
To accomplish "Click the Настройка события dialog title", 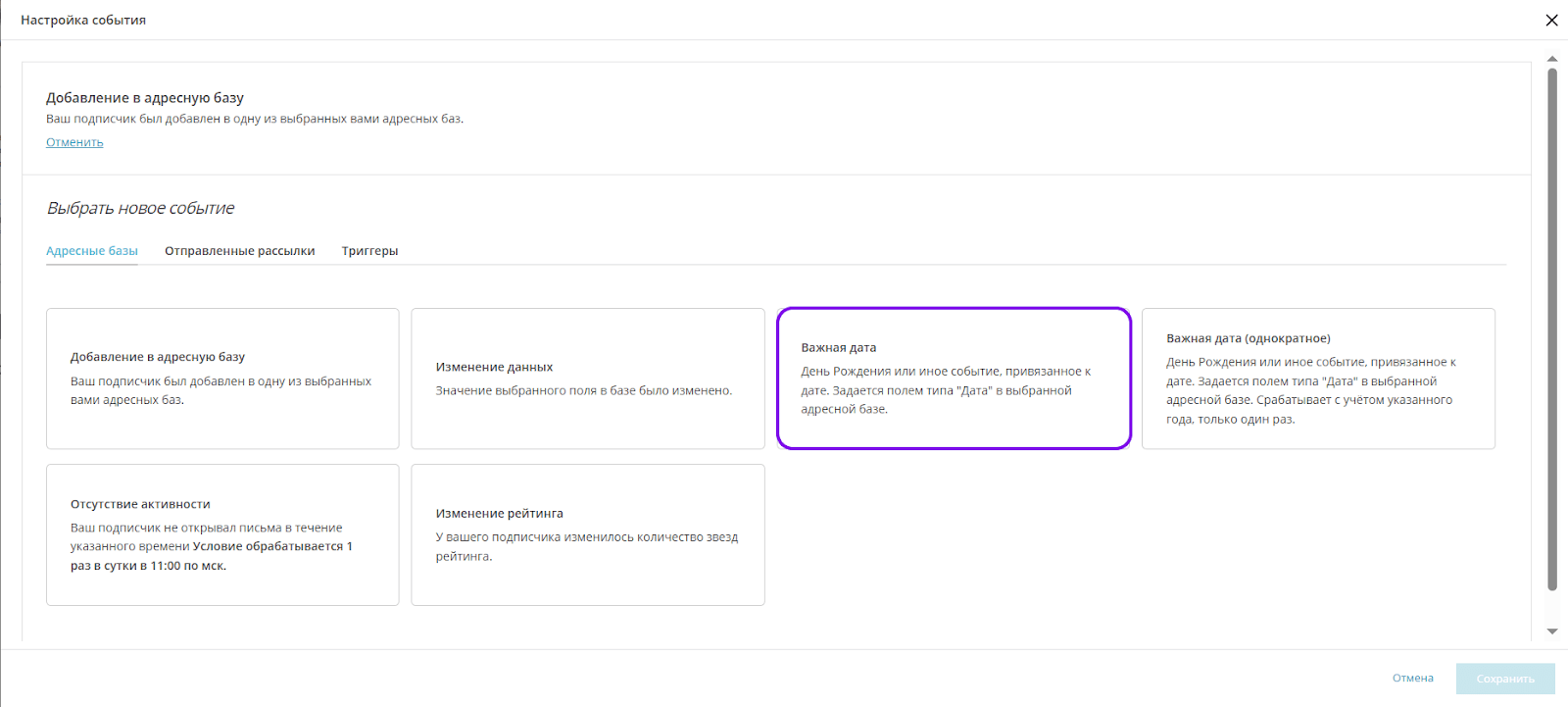I will (x=83, y=20).
